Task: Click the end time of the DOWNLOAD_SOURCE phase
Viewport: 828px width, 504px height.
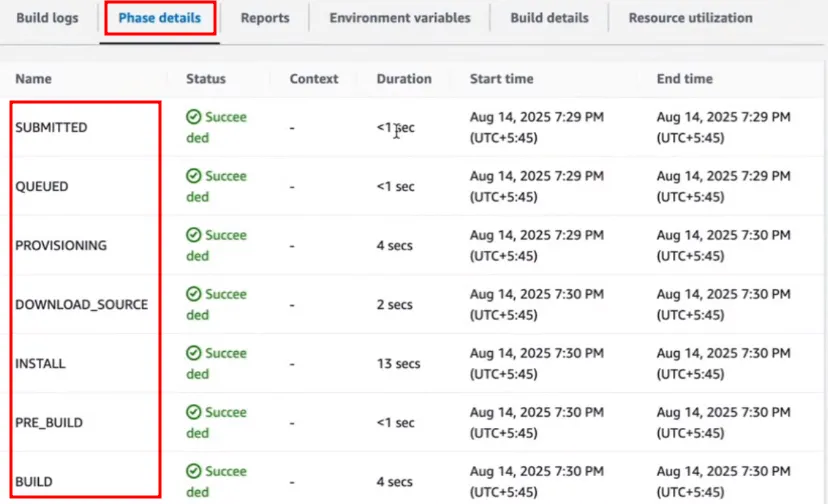Action: [723, 305]
